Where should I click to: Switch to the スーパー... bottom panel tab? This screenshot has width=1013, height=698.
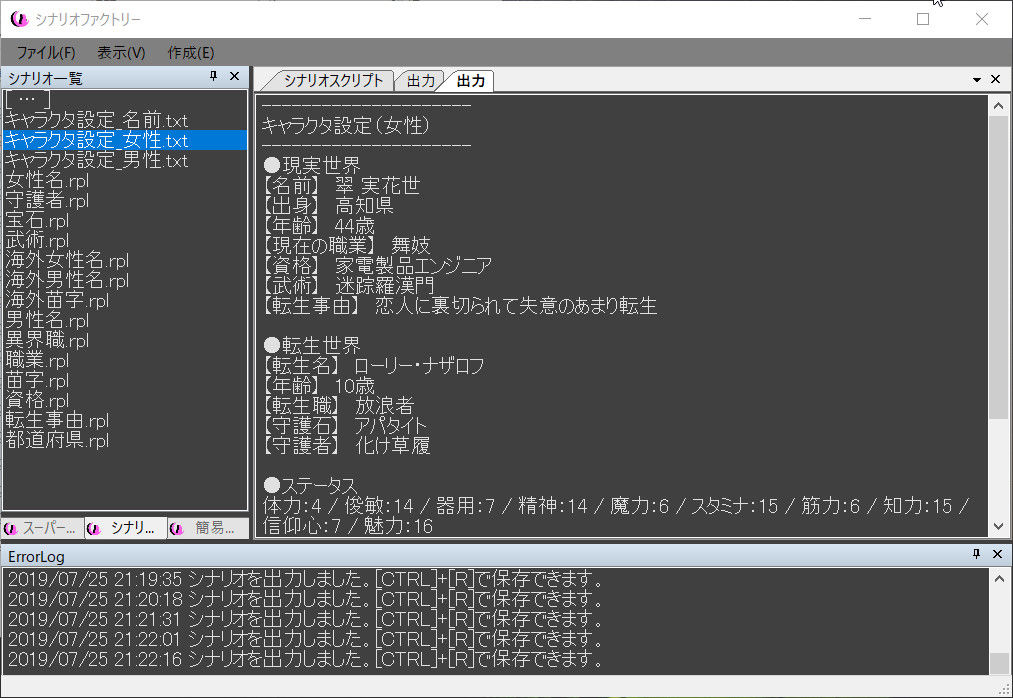point(42,528)
